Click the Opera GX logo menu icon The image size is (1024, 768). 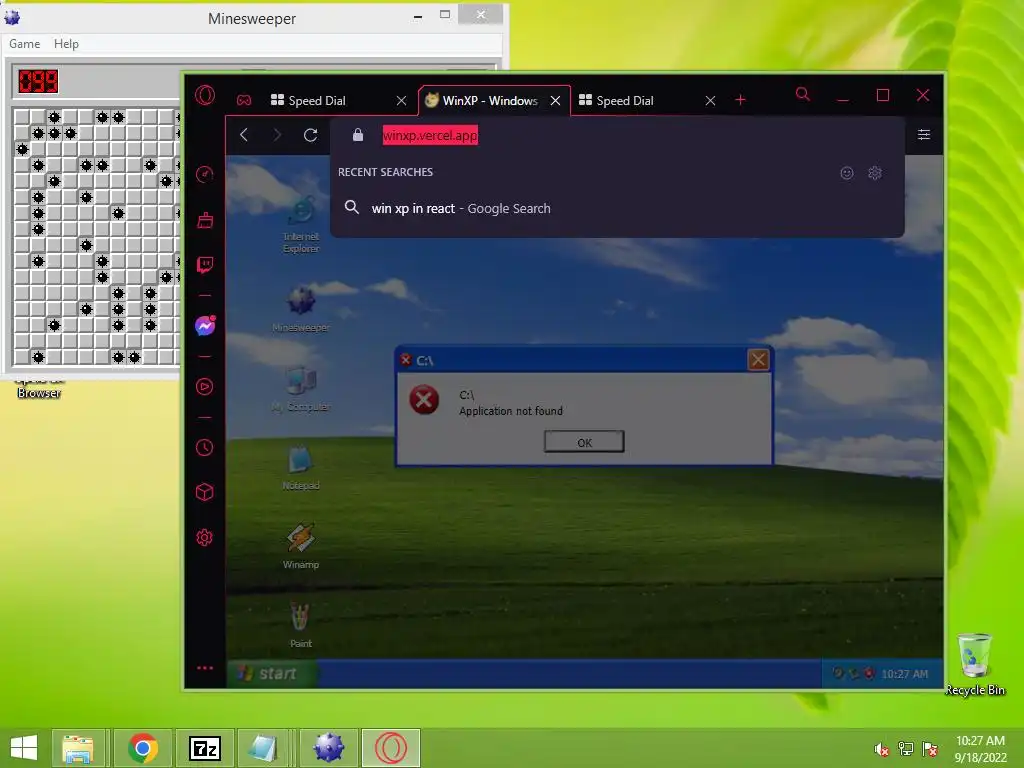(204, 95)
